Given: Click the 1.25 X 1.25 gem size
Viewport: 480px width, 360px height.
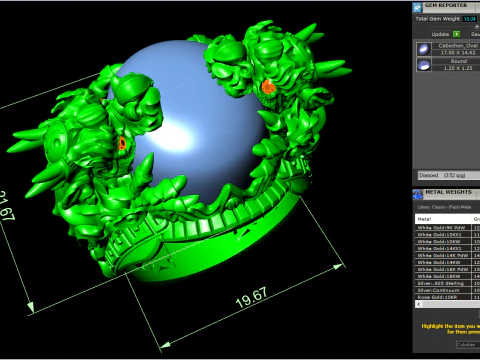Looking at the screenshot, I should tap(458, 68).
